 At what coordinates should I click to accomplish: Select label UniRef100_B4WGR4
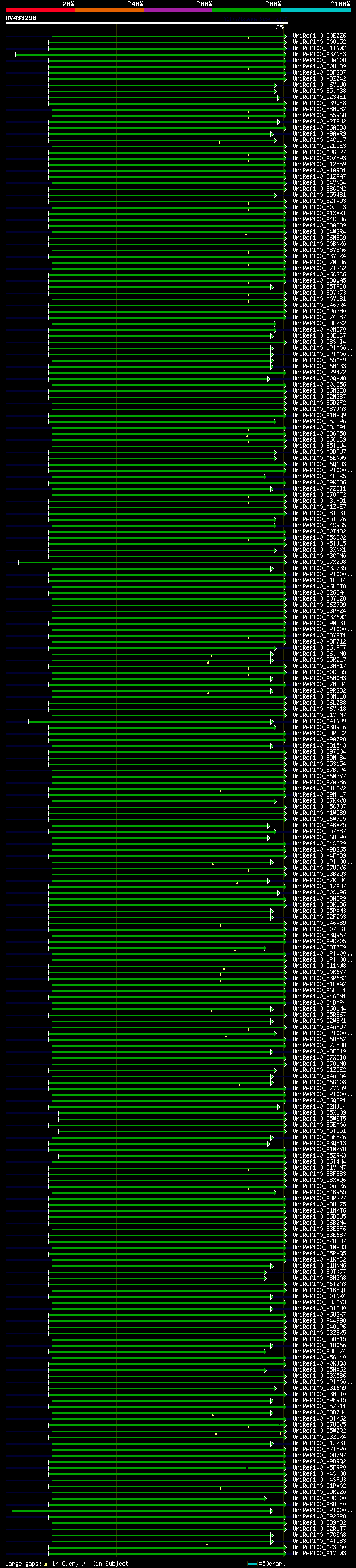pos(319,231)
